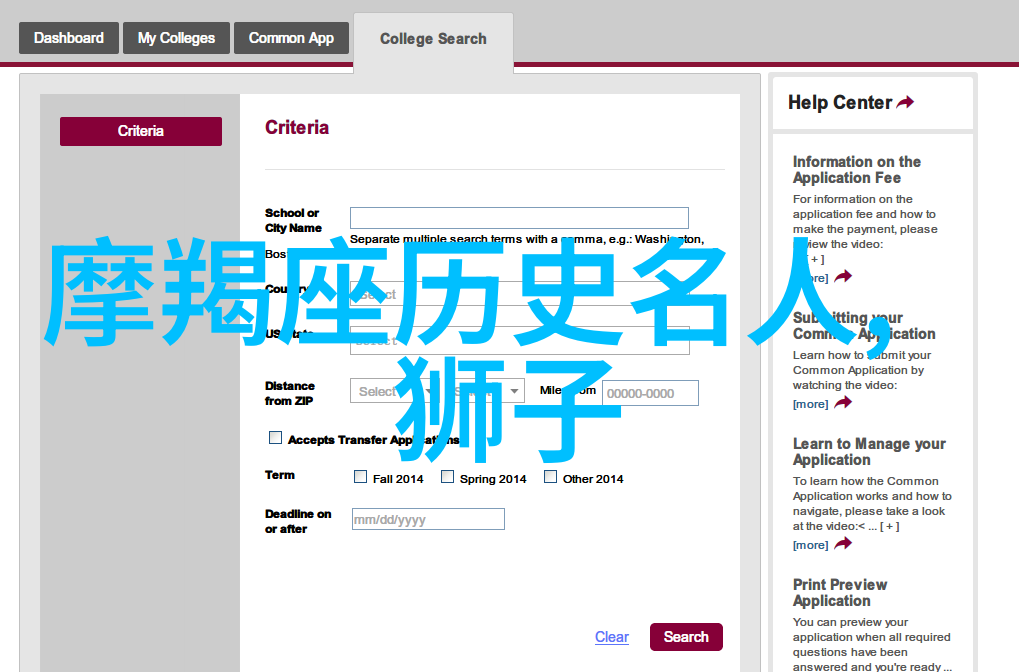
Task: Select the Other 2014 term checkbox
Action: click(x=551, y=477)
